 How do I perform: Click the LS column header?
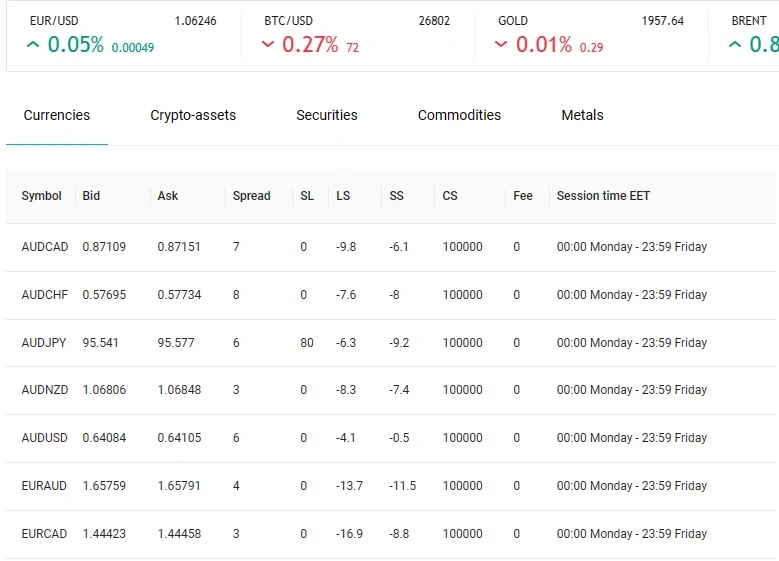coord(343,196)
